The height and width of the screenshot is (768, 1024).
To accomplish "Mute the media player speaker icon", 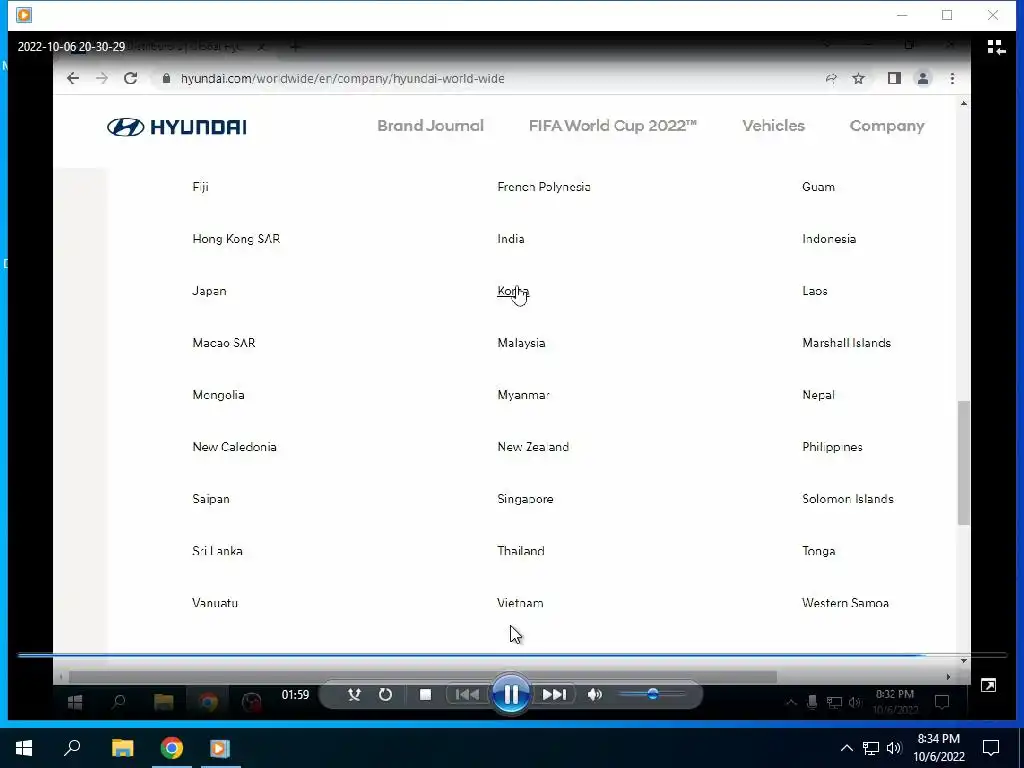I will (594, 694).
